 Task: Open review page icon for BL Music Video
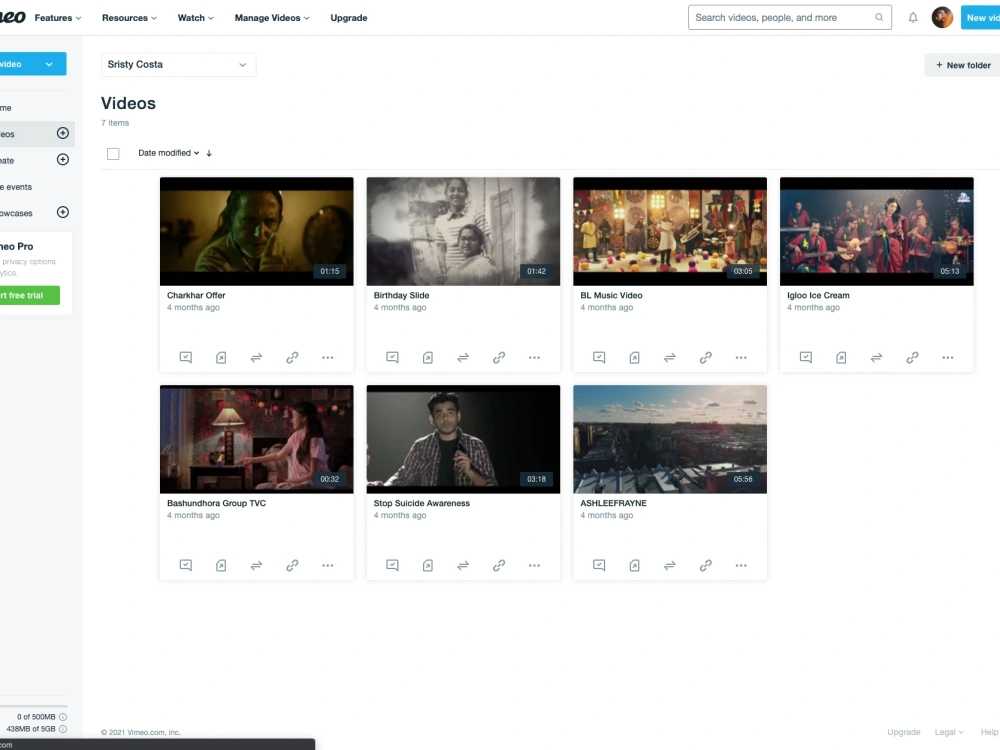599,357
